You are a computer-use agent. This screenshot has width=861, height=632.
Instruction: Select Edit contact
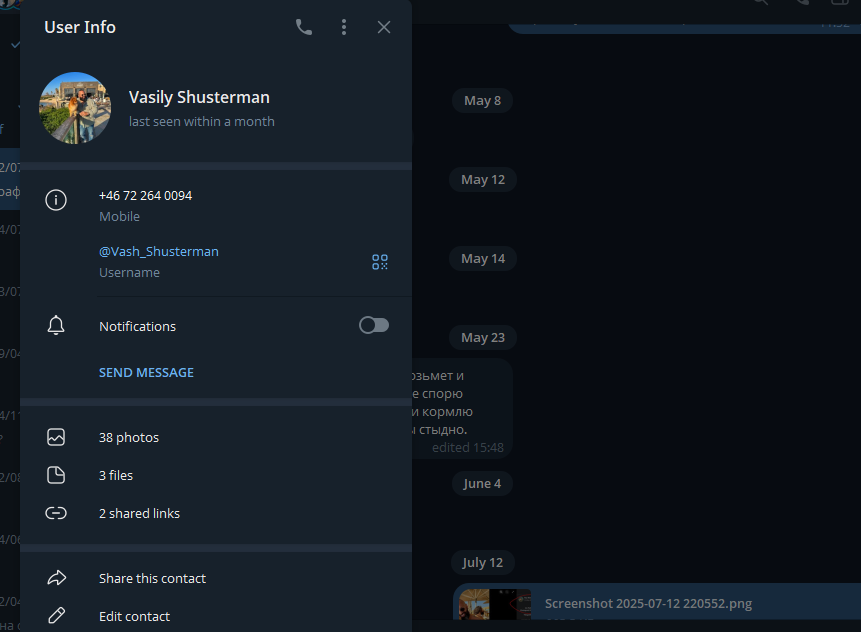[x=134, y=616]
